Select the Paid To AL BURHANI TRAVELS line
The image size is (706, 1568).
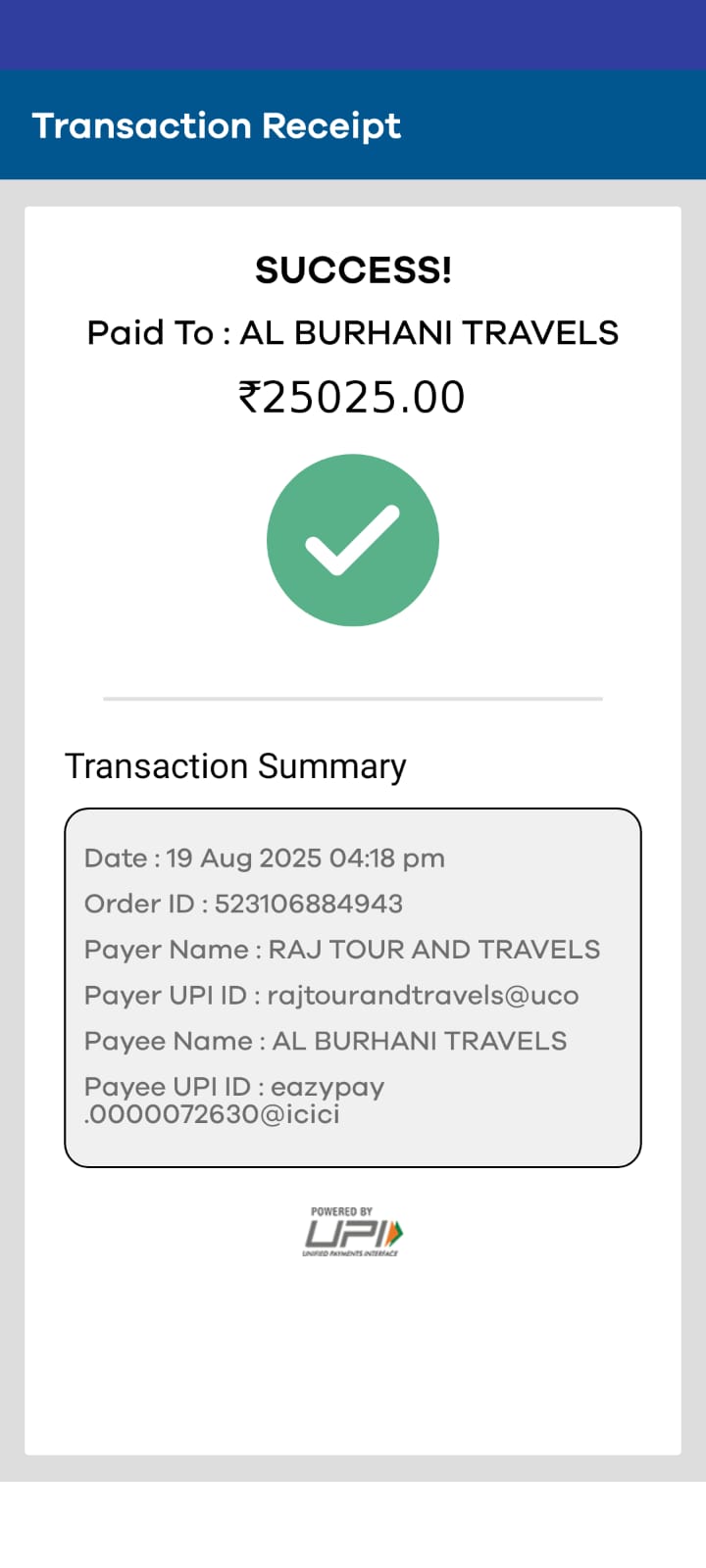pos(353,333)
